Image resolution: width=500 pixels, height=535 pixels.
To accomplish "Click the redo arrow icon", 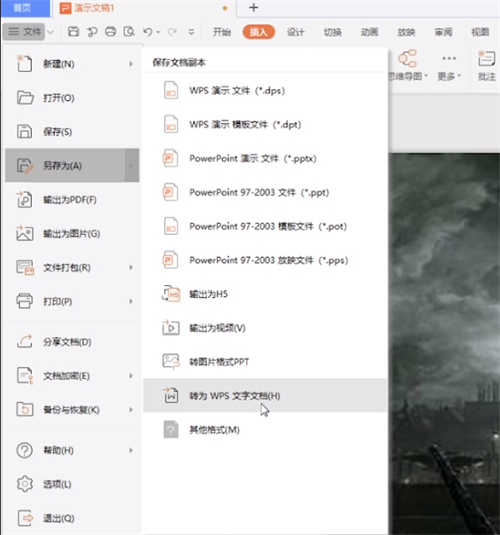I will coord(172,32).
